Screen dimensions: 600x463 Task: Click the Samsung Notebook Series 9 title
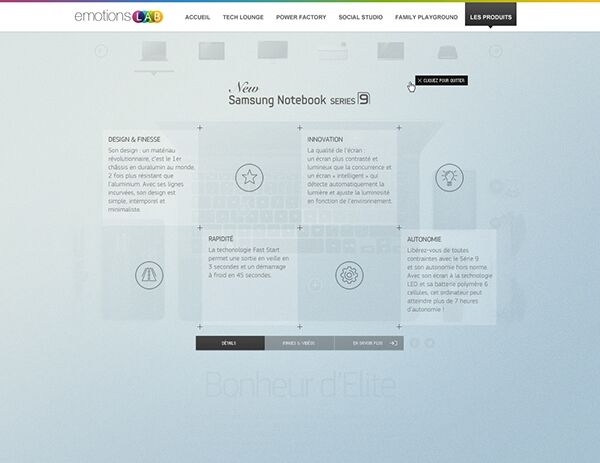tap(299, 94)
